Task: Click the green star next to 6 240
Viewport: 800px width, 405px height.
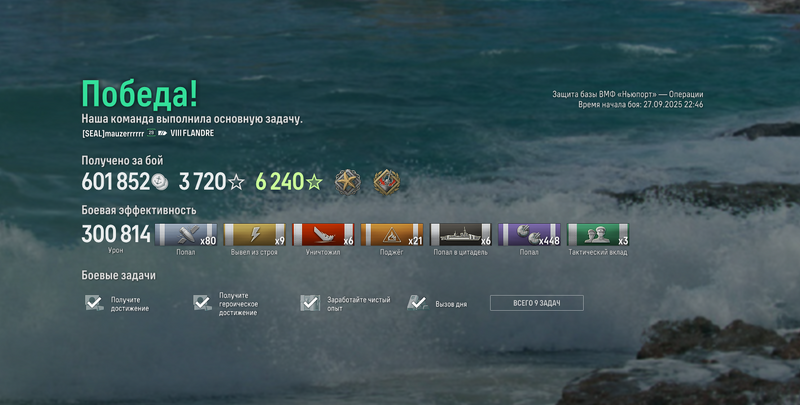Action: [314, 182]
